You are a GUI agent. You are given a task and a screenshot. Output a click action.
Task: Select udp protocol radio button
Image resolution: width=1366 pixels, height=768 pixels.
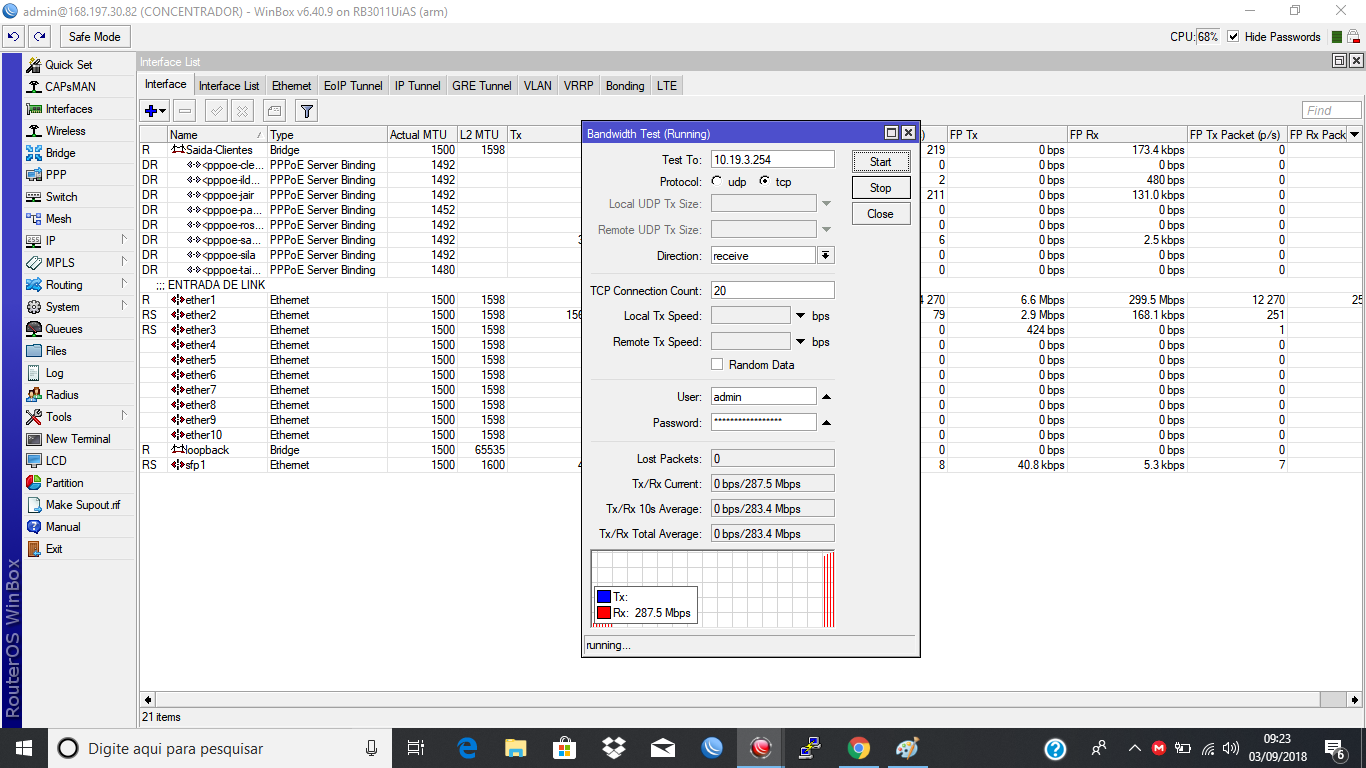(717, 181)
